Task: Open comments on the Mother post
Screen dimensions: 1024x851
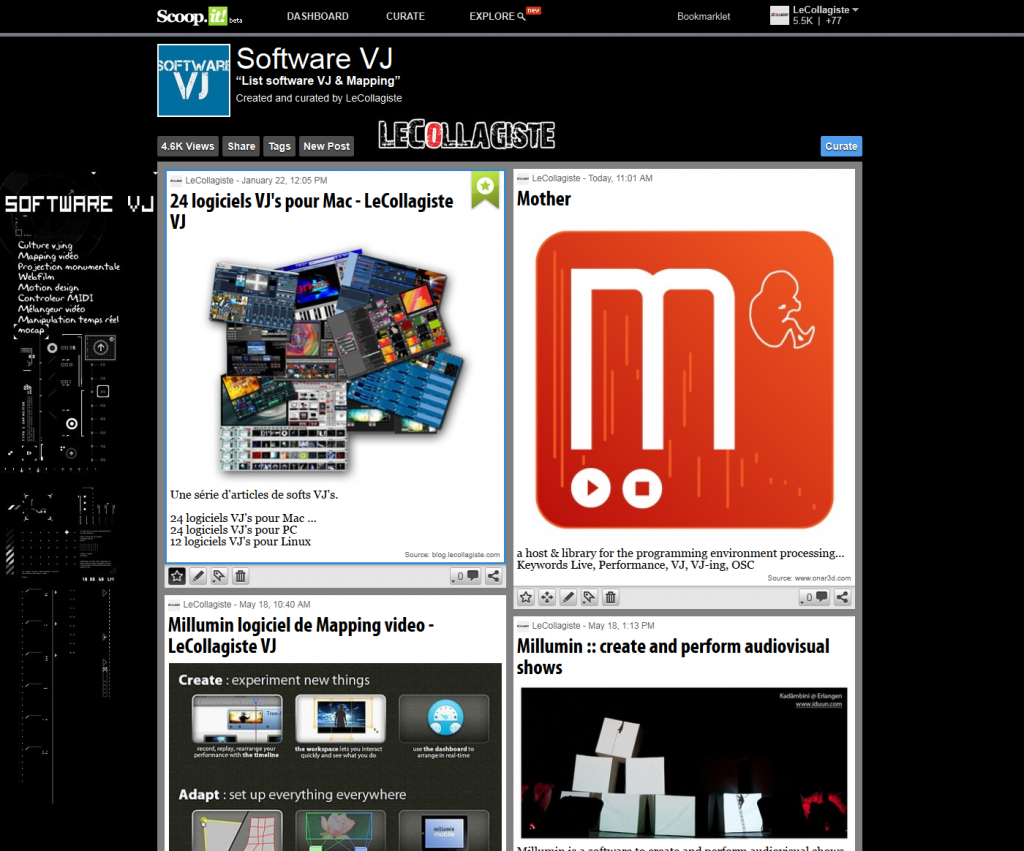Action: pyautogui.click(x=814, y=597)
